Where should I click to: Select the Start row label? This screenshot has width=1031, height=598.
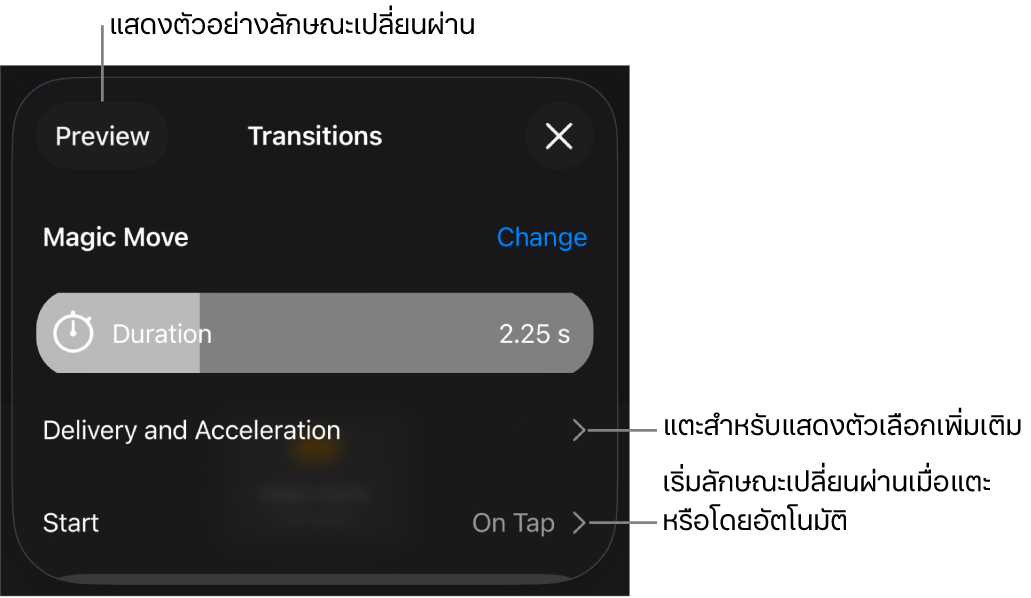(70, 523)
